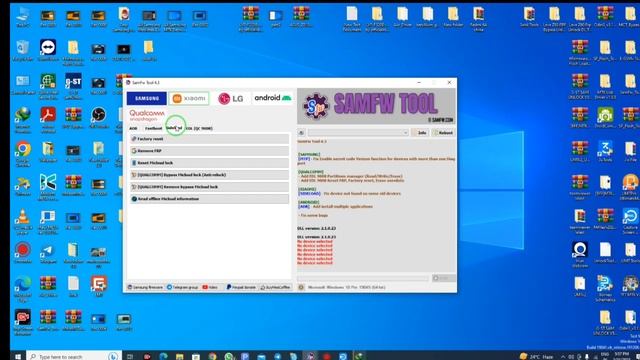This screenshot has width=640, height=360.
Task: Open the Fastboot sub-tab
Action: (x=153, y=128)
